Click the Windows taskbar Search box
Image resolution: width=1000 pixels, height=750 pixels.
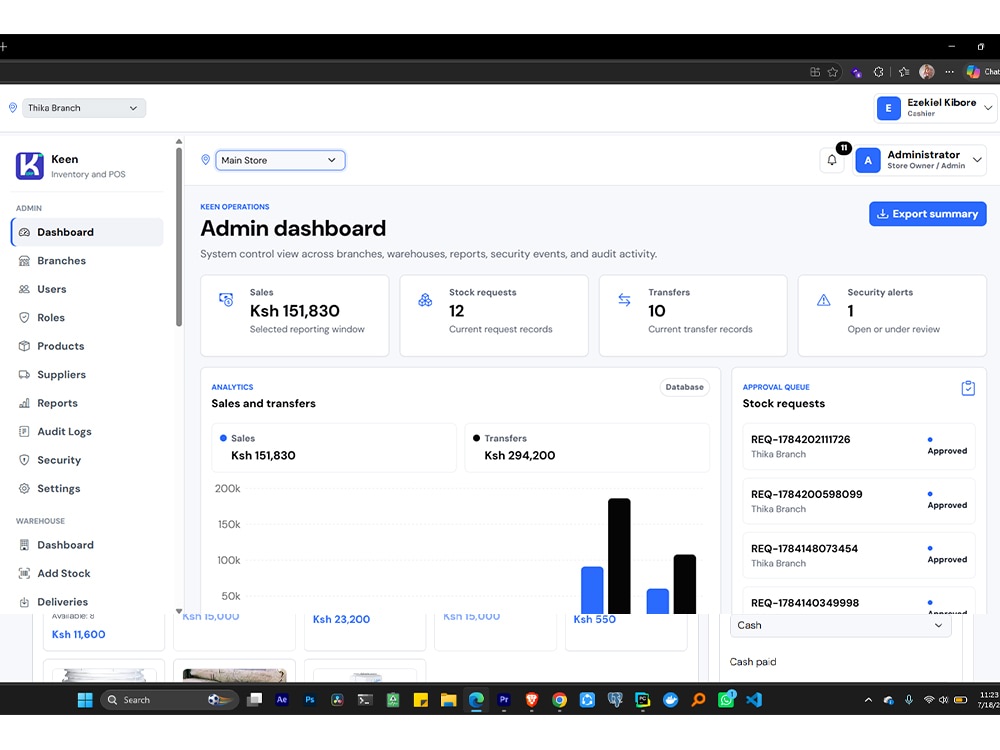[169, 700]
